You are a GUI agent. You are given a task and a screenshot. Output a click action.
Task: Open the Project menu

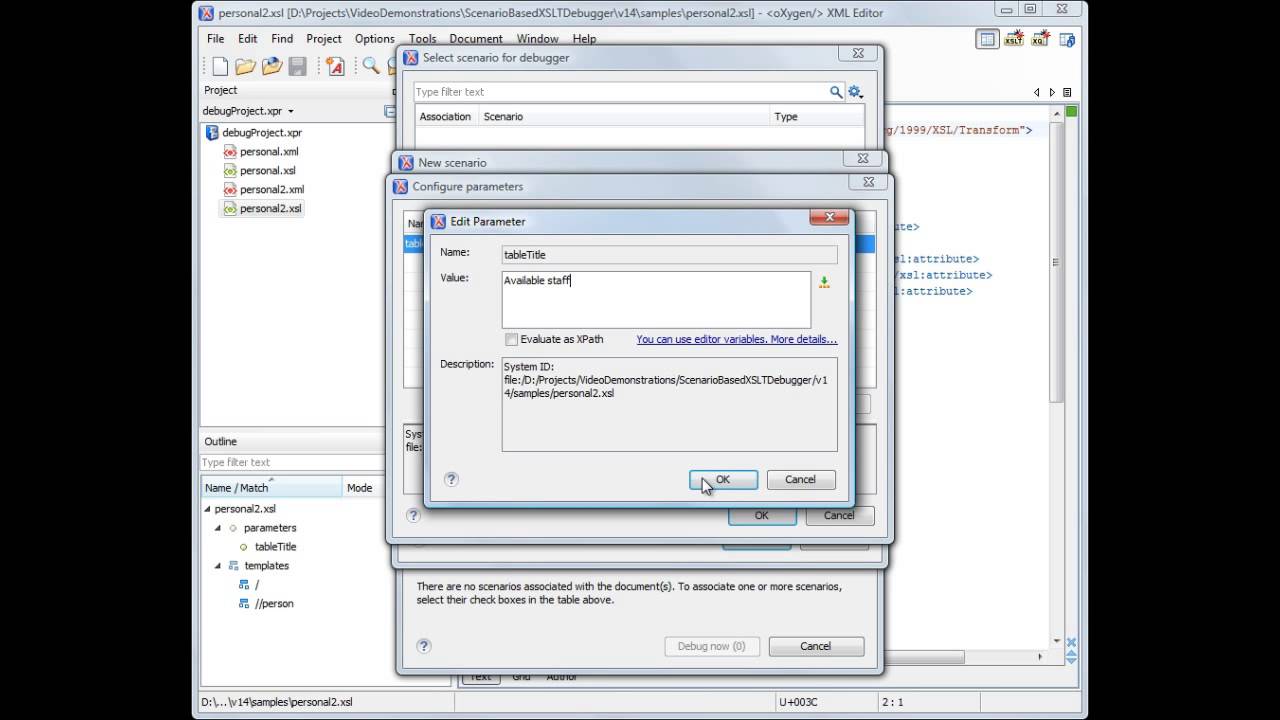click(x=323, y=39)
